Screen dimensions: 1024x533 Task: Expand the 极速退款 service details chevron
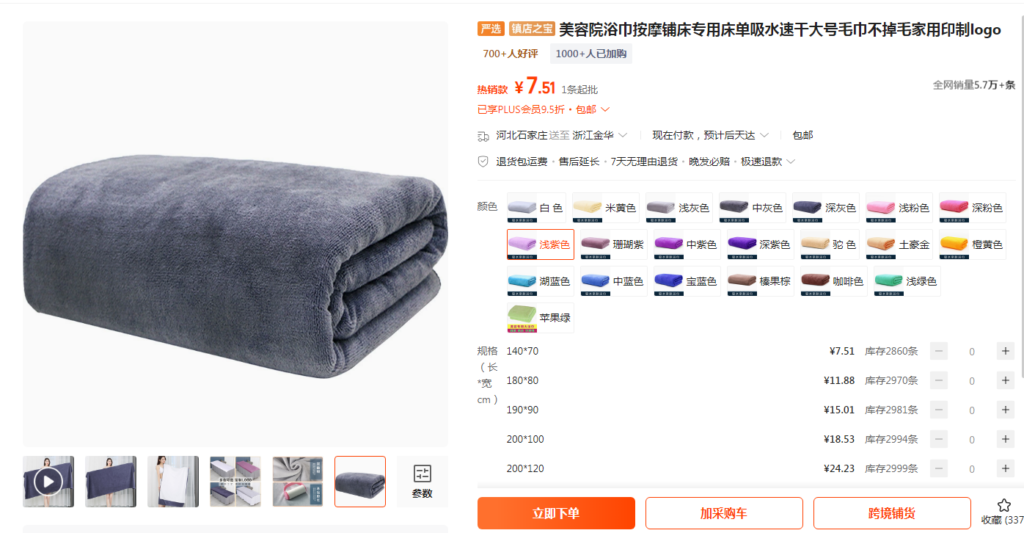(791, 161)
